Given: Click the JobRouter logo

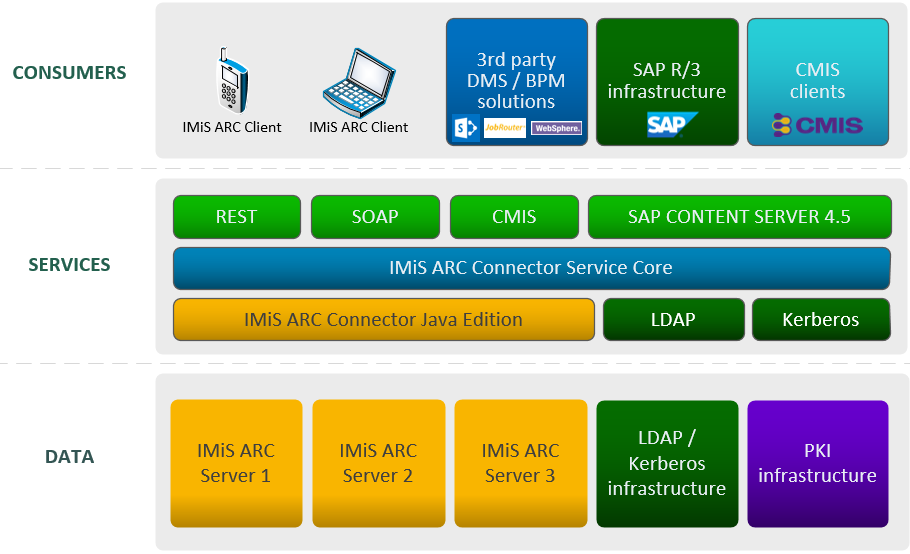Looking at the screenshot, I should 504,128.
